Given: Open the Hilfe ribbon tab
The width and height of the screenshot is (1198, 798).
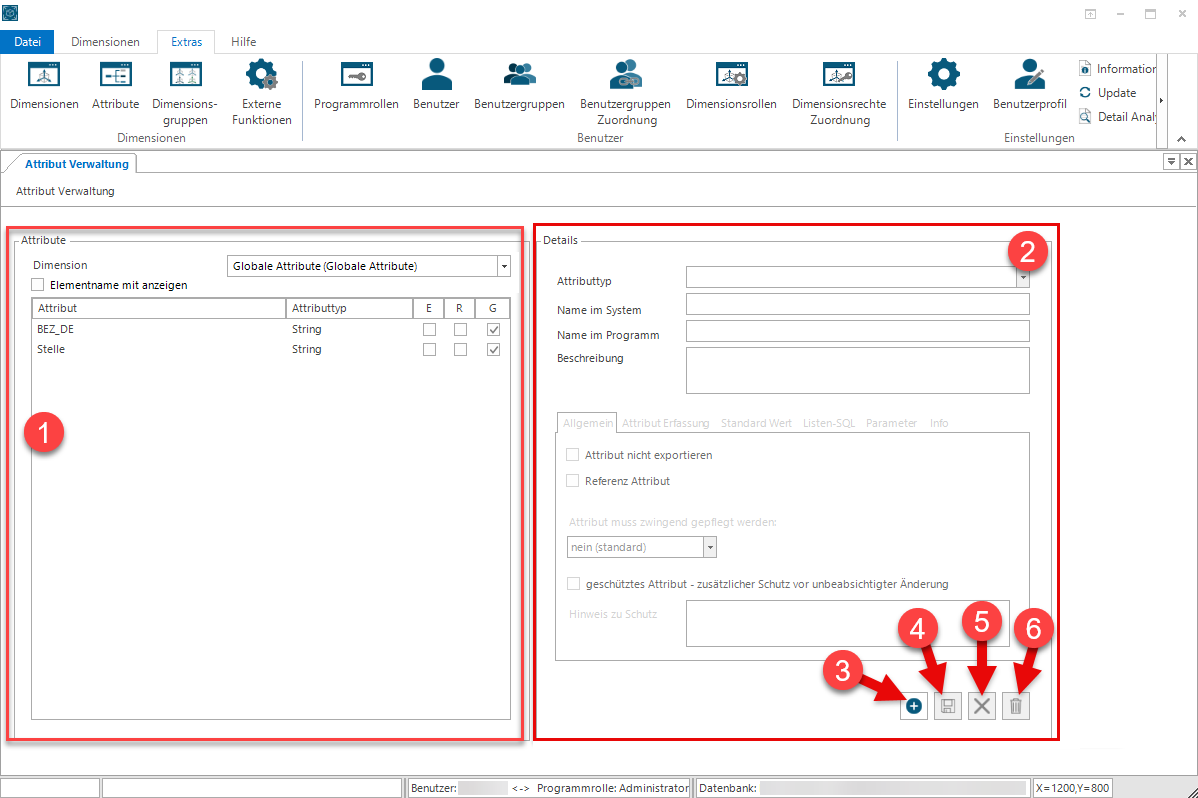Looking at the screenshot, I should pyautogui.click(x=244, y=41).
